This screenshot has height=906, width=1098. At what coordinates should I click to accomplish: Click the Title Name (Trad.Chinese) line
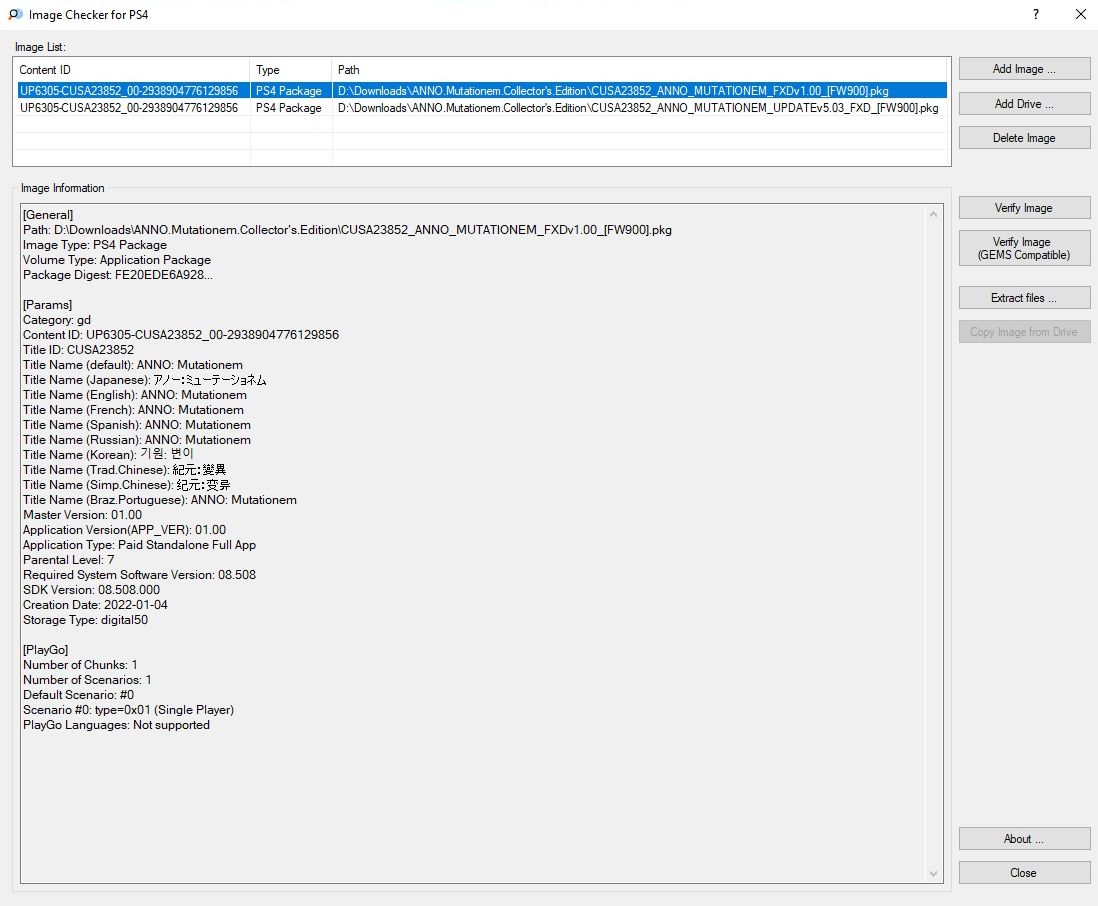pos(125,470)
